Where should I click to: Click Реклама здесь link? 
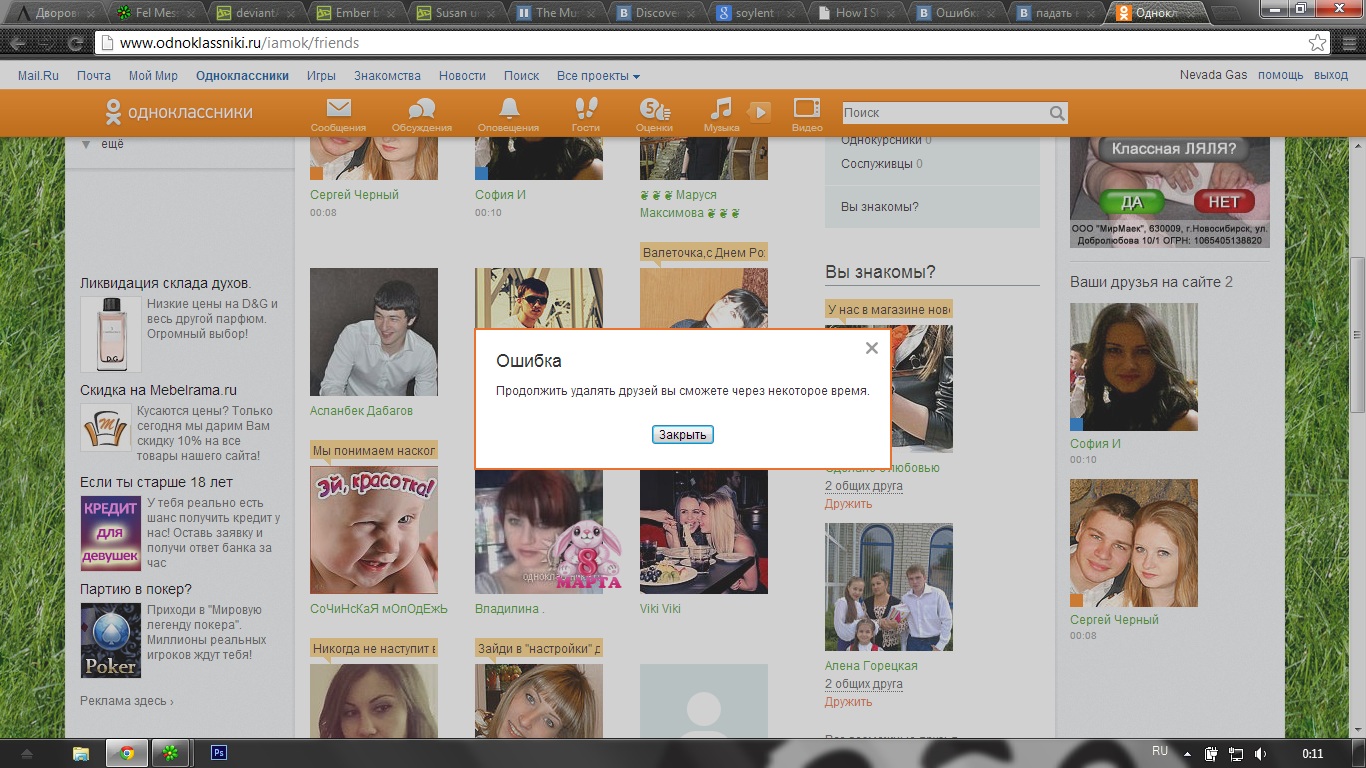click(127, 701)
